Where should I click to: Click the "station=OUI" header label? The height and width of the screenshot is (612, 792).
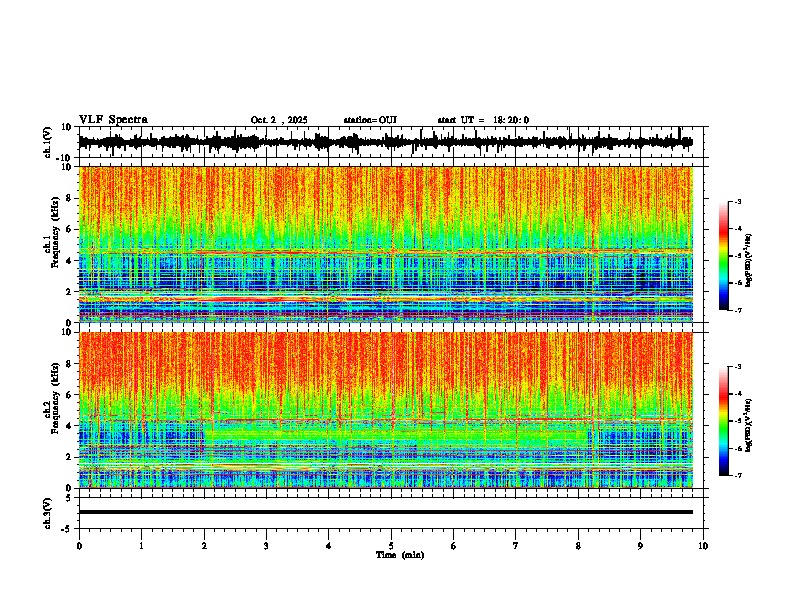370,120
